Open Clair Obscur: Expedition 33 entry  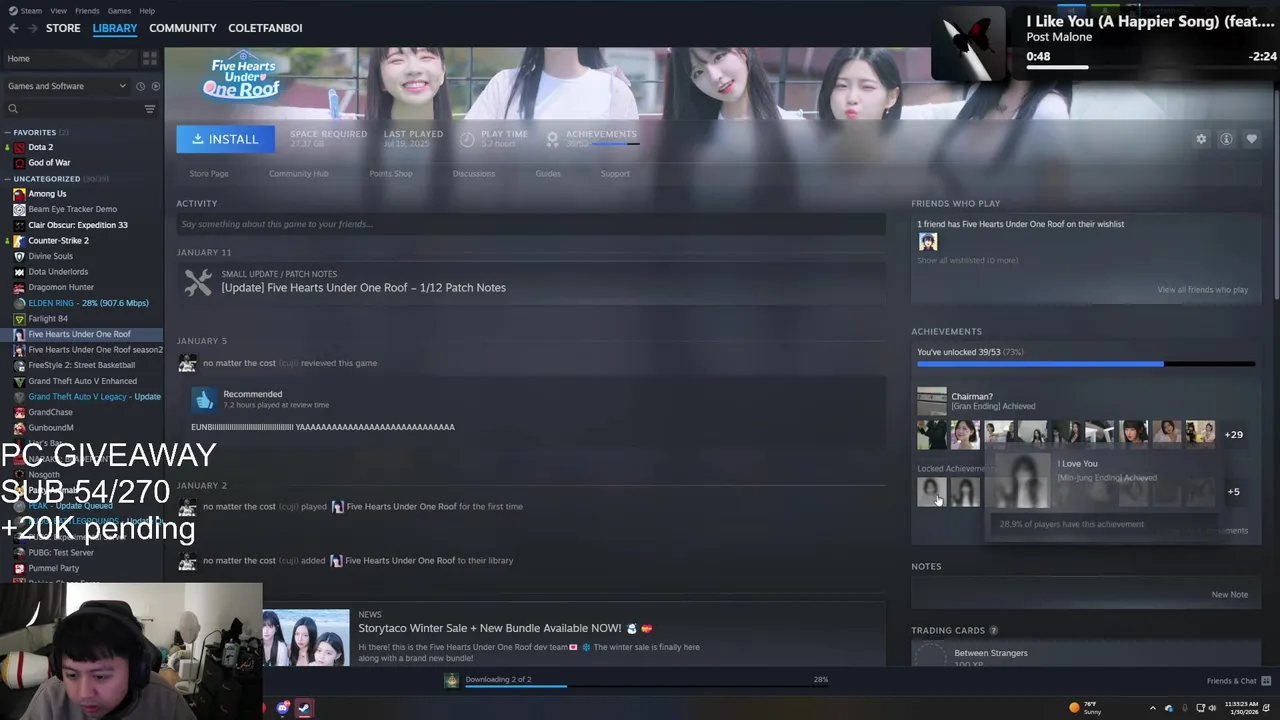pos(78,225)
